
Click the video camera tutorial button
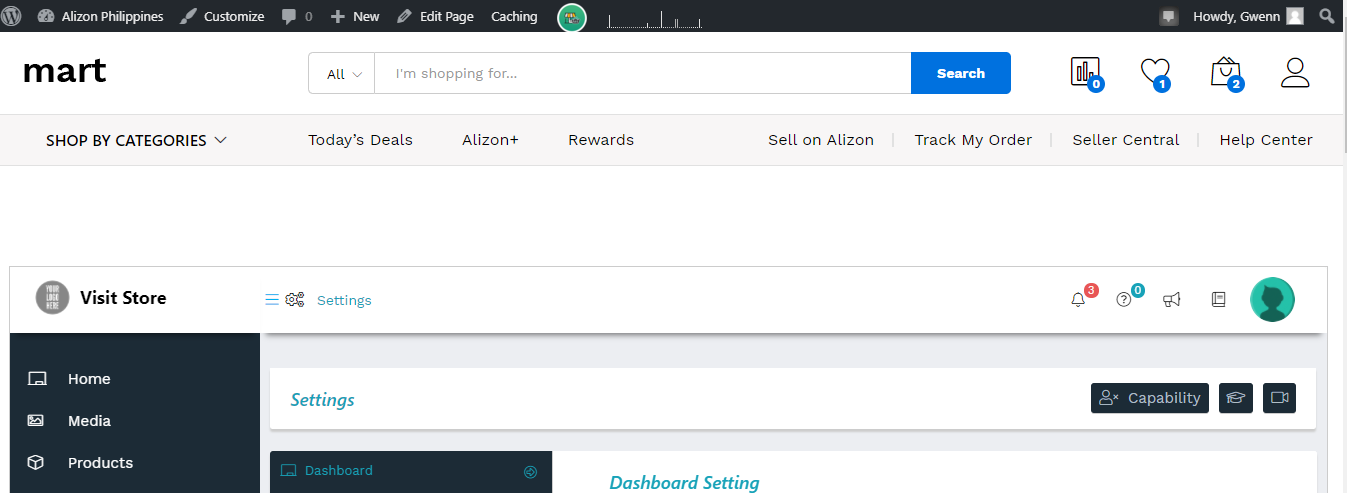1280,398
